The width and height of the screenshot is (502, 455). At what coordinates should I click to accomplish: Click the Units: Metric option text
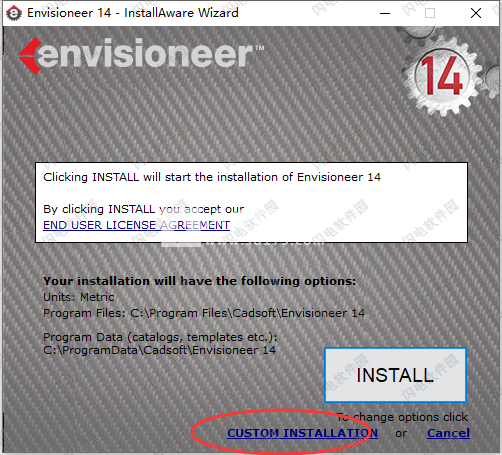coord(79,297)
